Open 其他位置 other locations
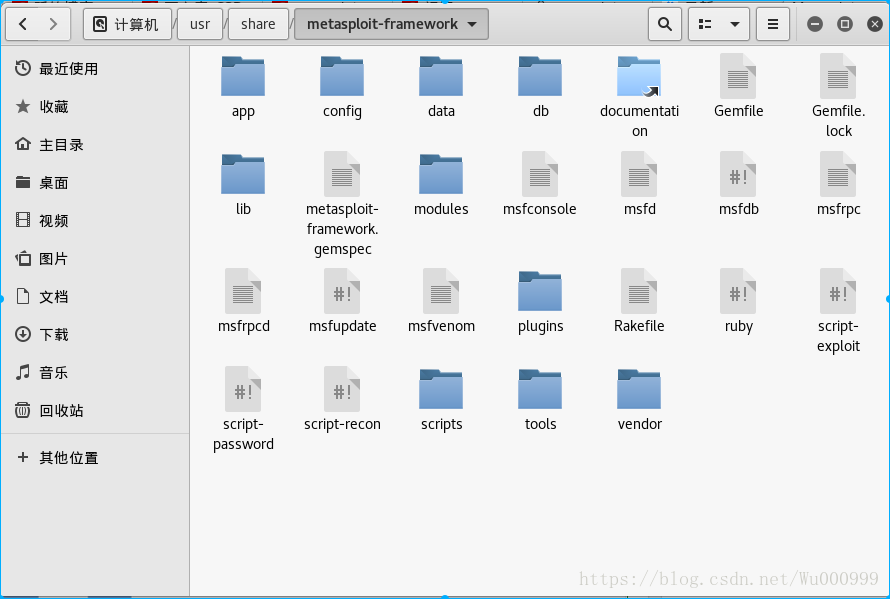890x599 pixels. coord(95,458)
